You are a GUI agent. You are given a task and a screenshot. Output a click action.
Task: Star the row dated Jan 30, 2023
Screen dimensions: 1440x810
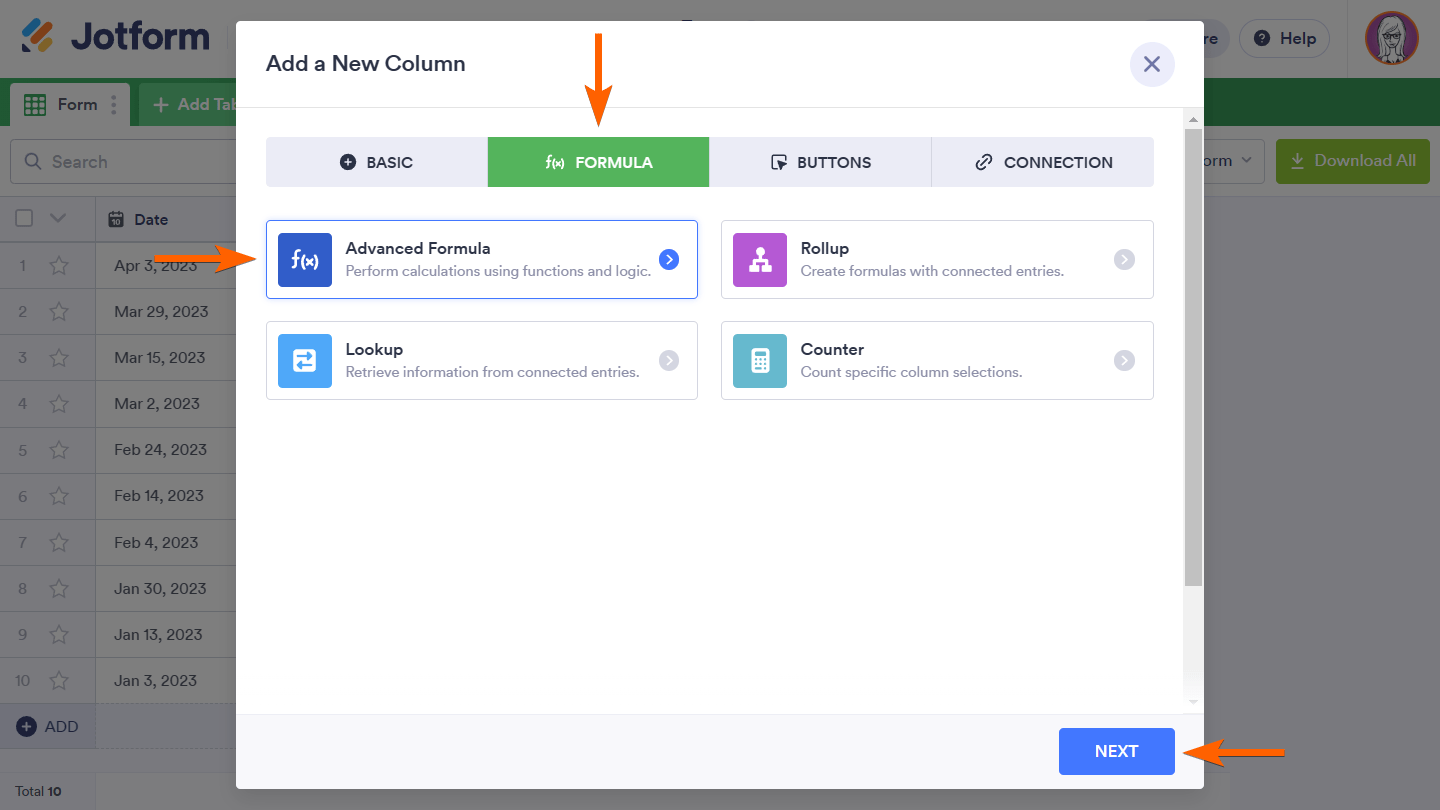pyautogui.click(x=59, y=589)
